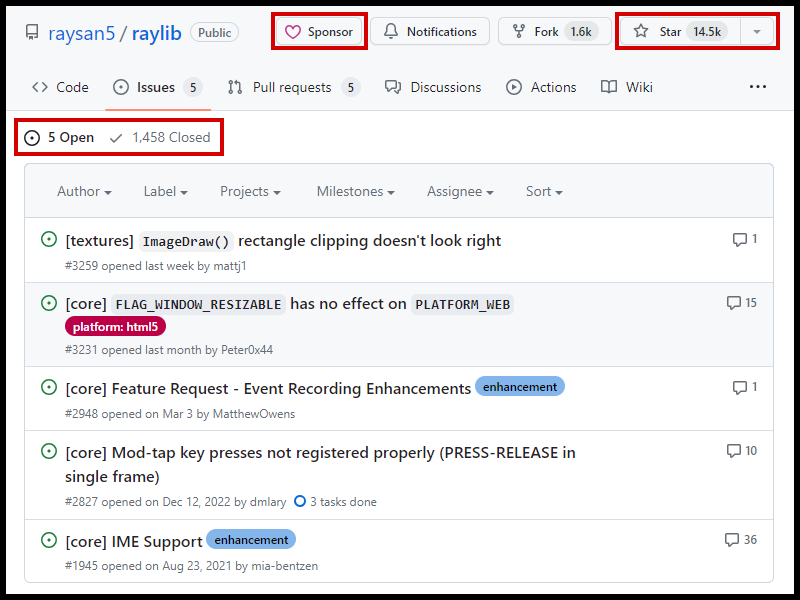Show the 5 Open issues
The height and width of the screenshot is (600, 800).
[x=60, y=138]
